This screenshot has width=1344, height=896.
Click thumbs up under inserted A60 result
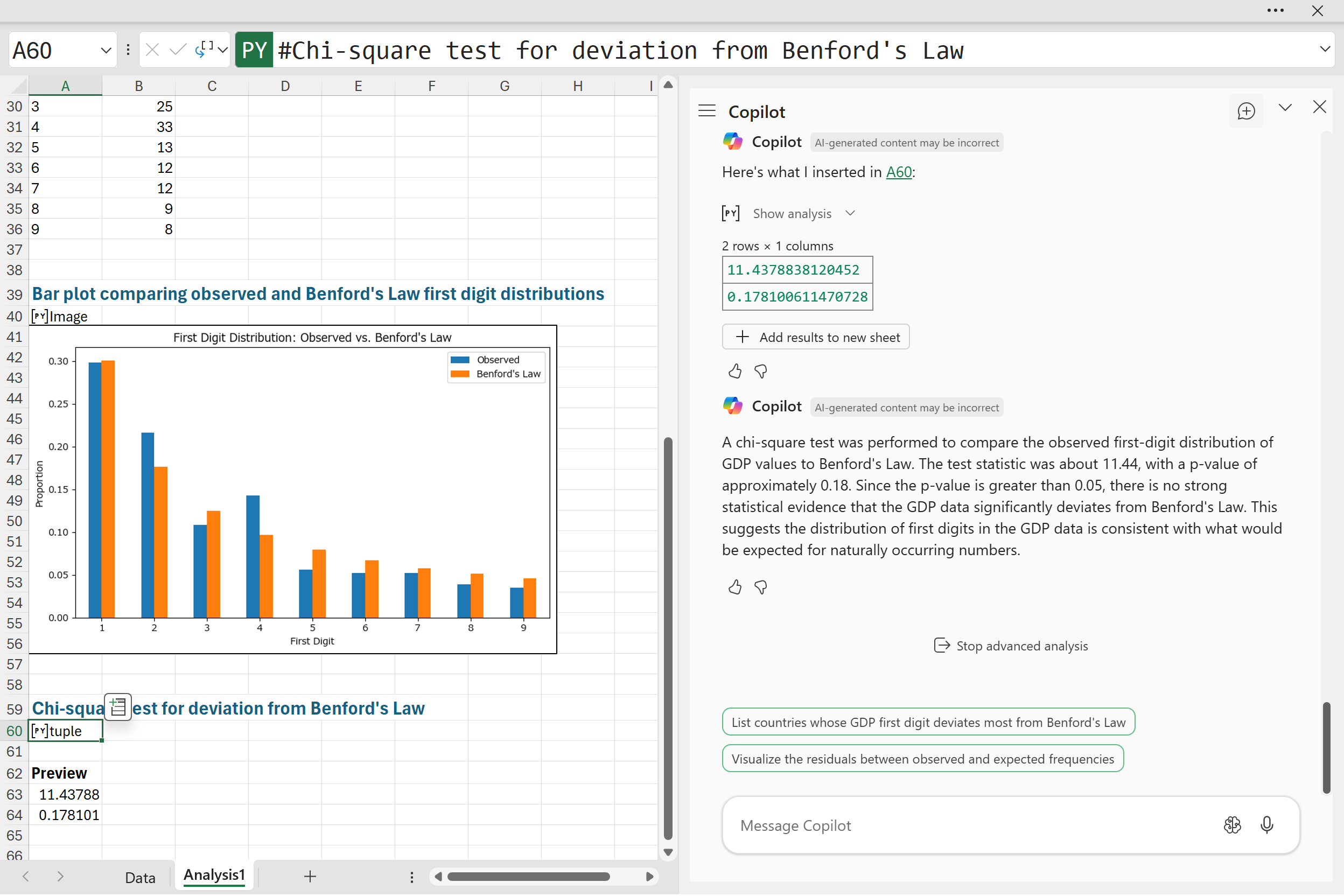(x=735, y=372)
